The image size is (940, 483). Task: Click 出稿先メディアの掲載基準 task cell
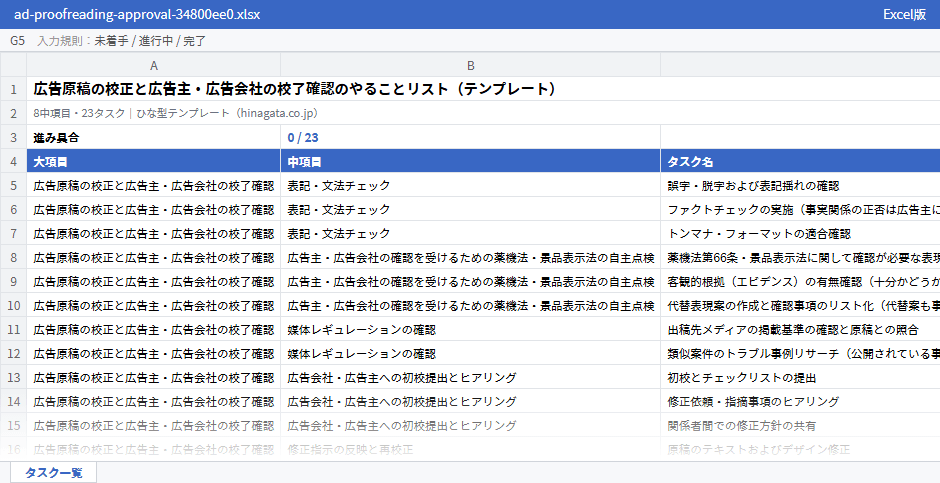coord(800,330)
